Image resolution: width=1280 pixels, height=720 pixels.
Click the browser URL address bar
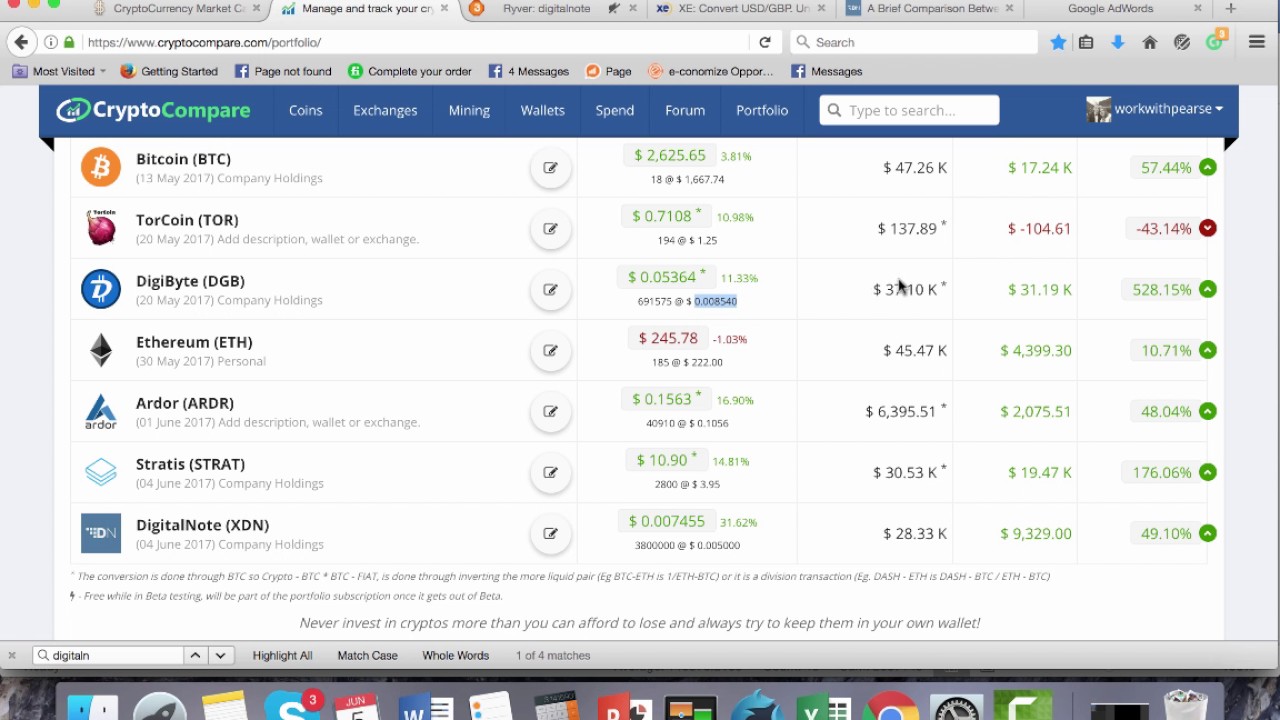[x=415, y=42]
